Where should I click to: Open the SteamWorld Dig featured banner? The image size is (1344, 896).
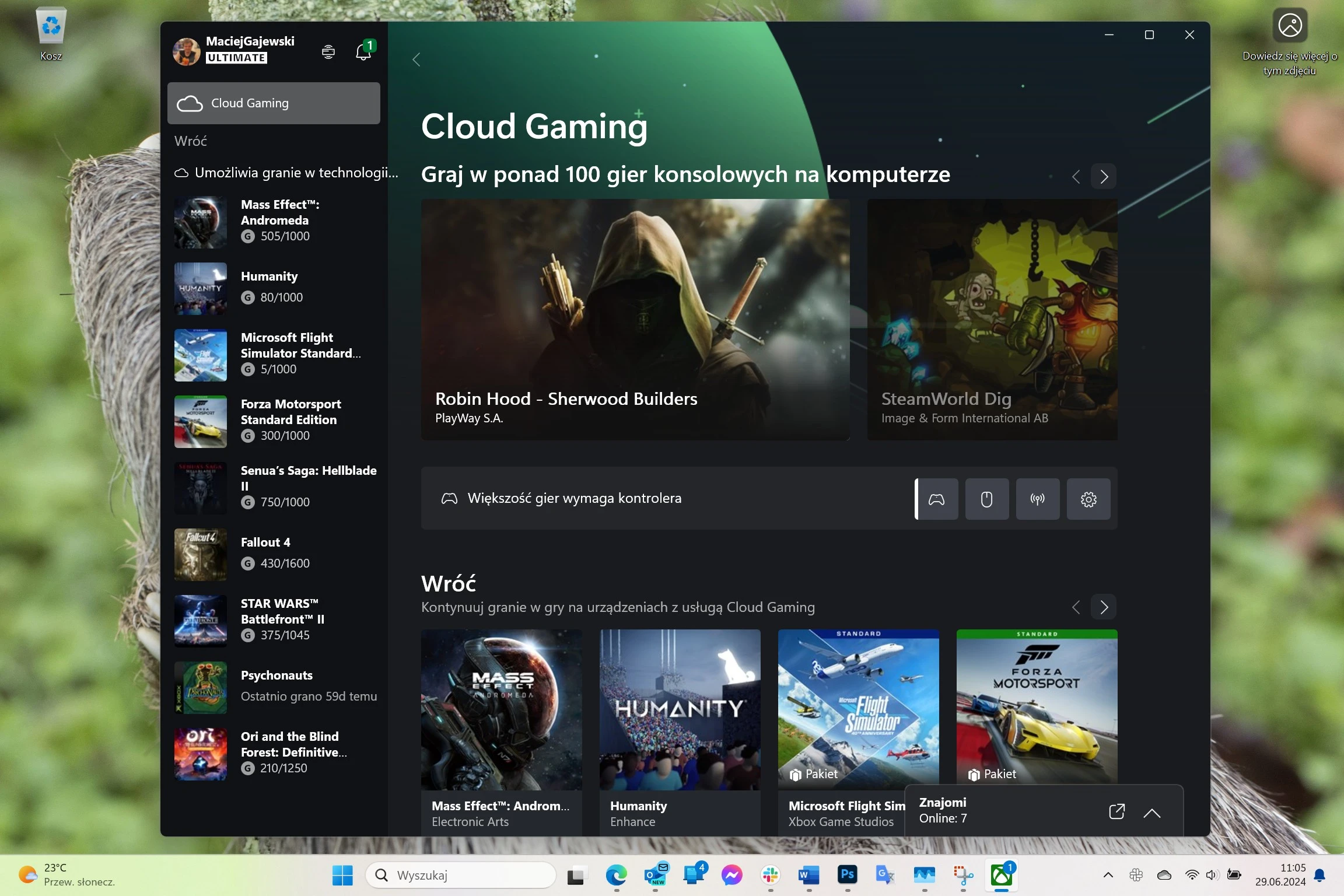pos(992,320)
